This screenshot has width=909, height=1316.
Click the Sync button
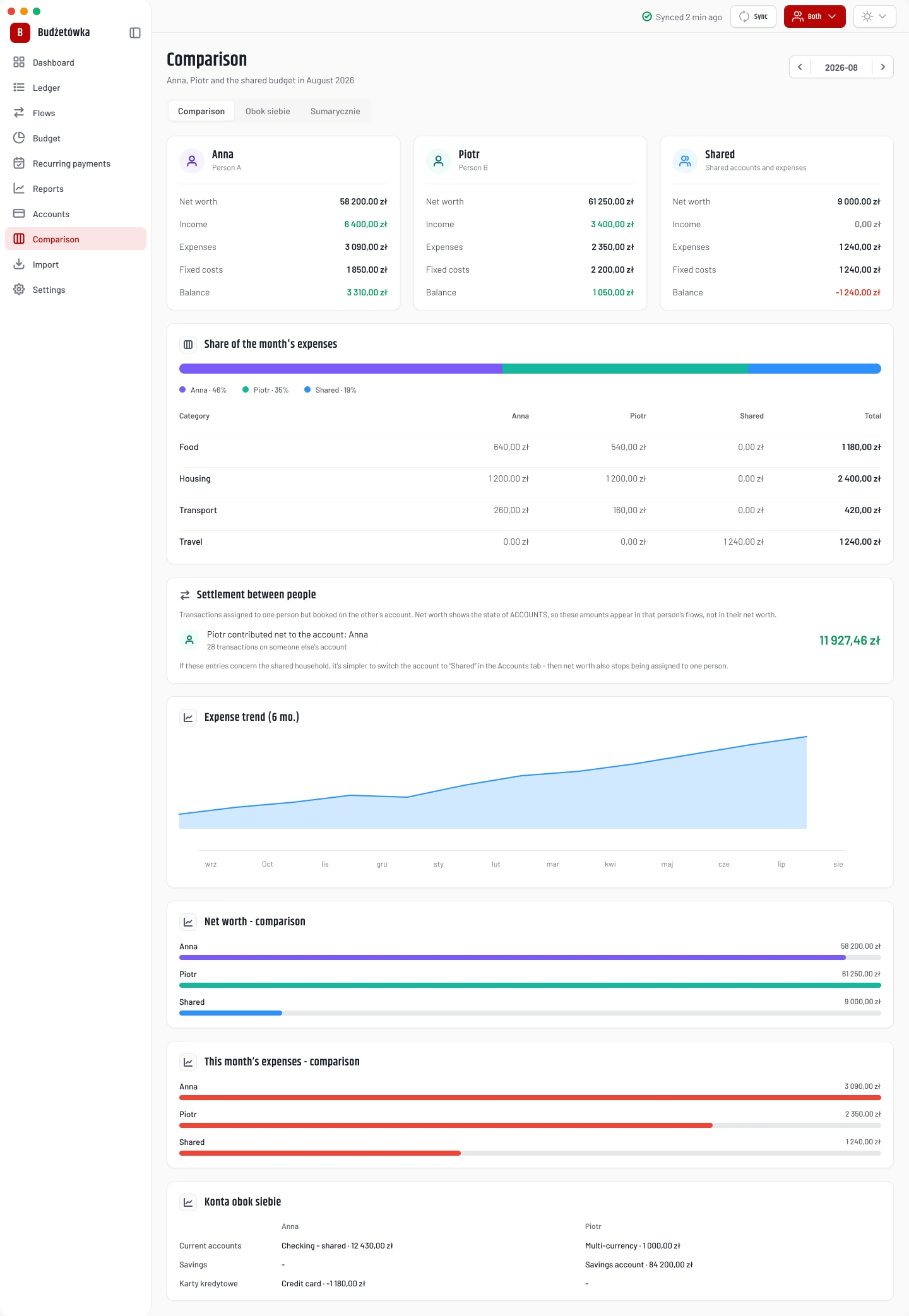[753, 16]
